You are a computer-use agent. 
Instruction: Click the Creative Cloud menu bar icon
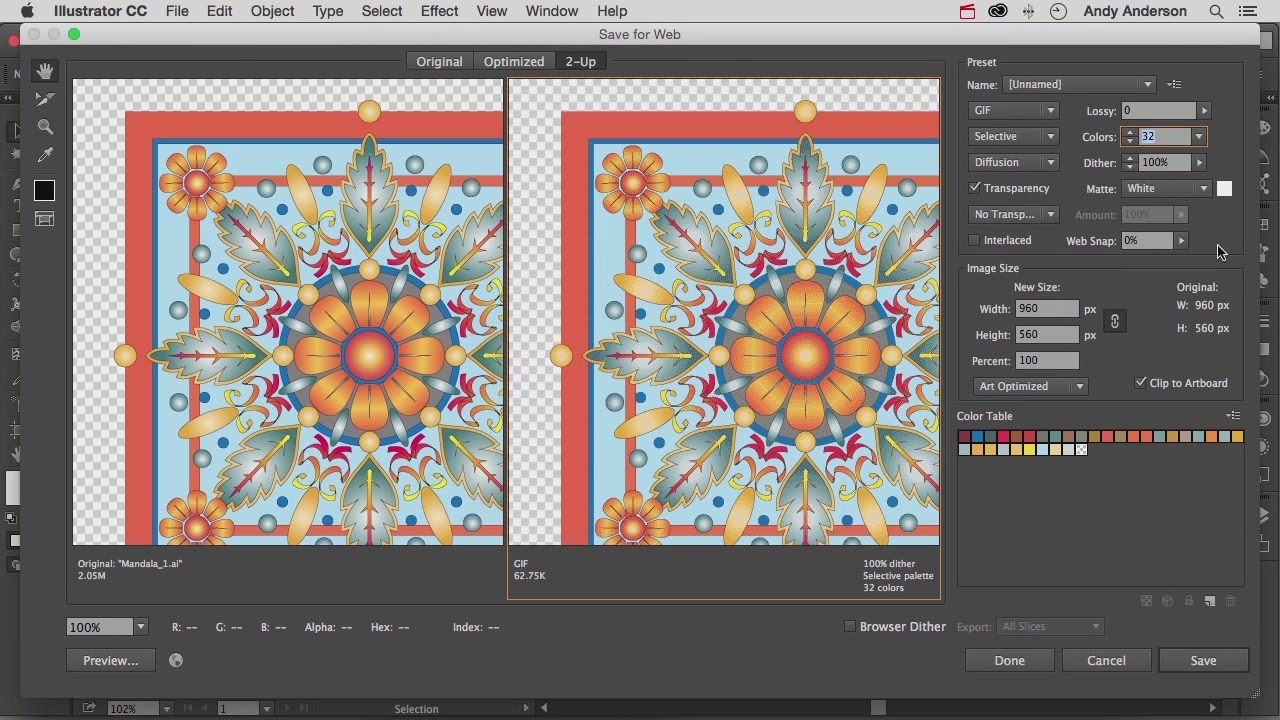(x=997, y=11)
